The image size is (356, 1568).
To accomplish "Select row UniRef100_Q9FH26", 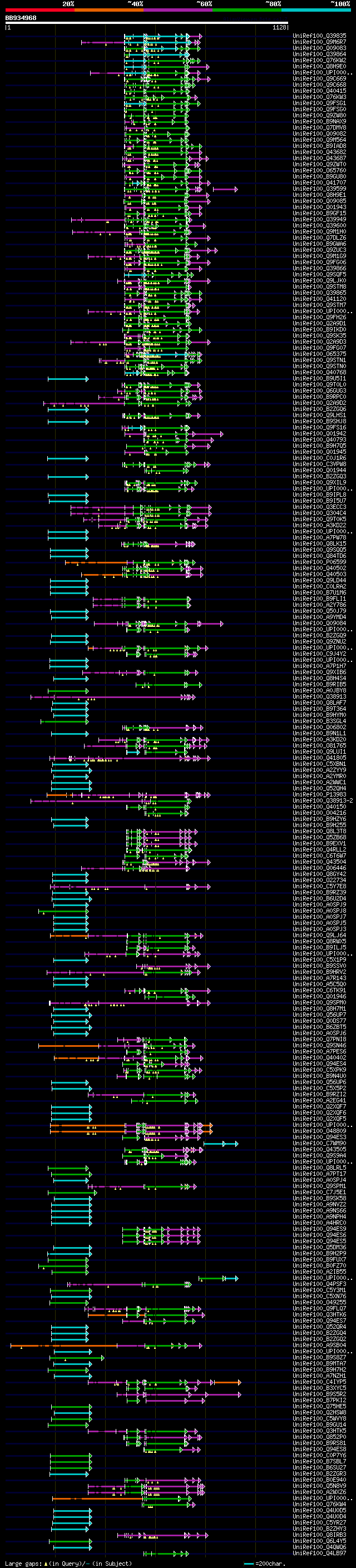I will tap(319, 318).
